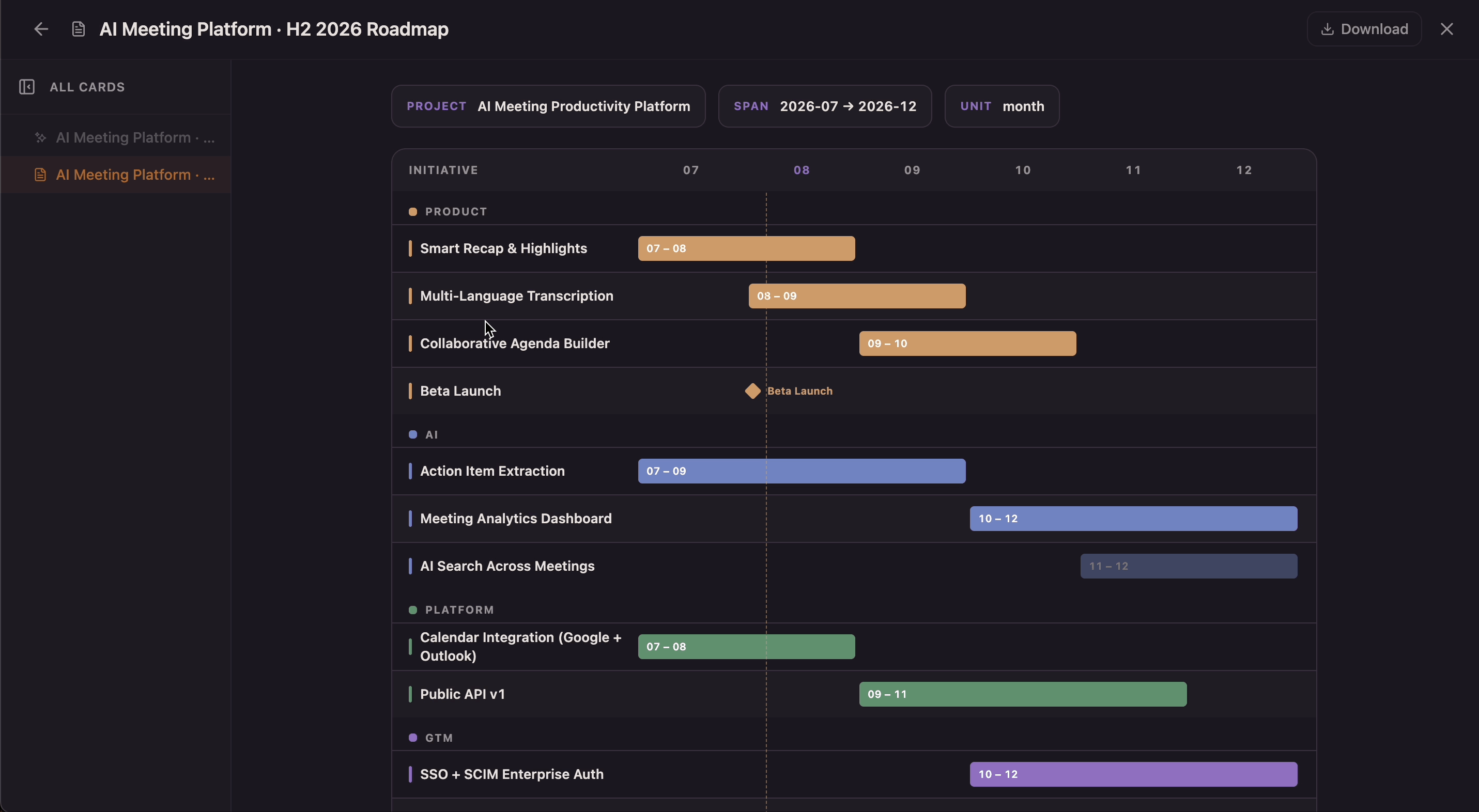
Task: Collapse the All Cards sidebar panel icon
Action: click(27, 87)
